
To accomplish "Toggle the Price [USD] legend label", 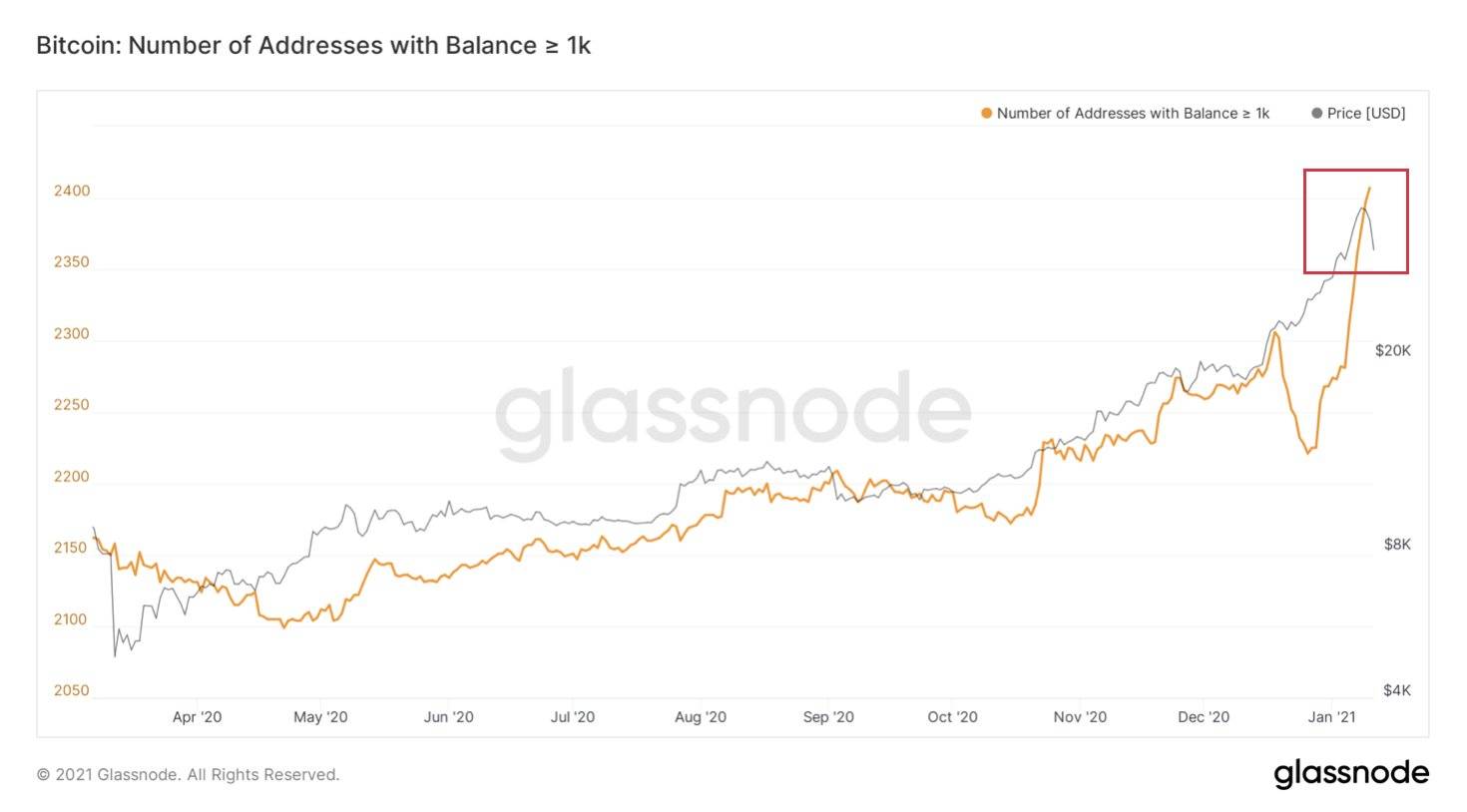I will coord(1365,114).
